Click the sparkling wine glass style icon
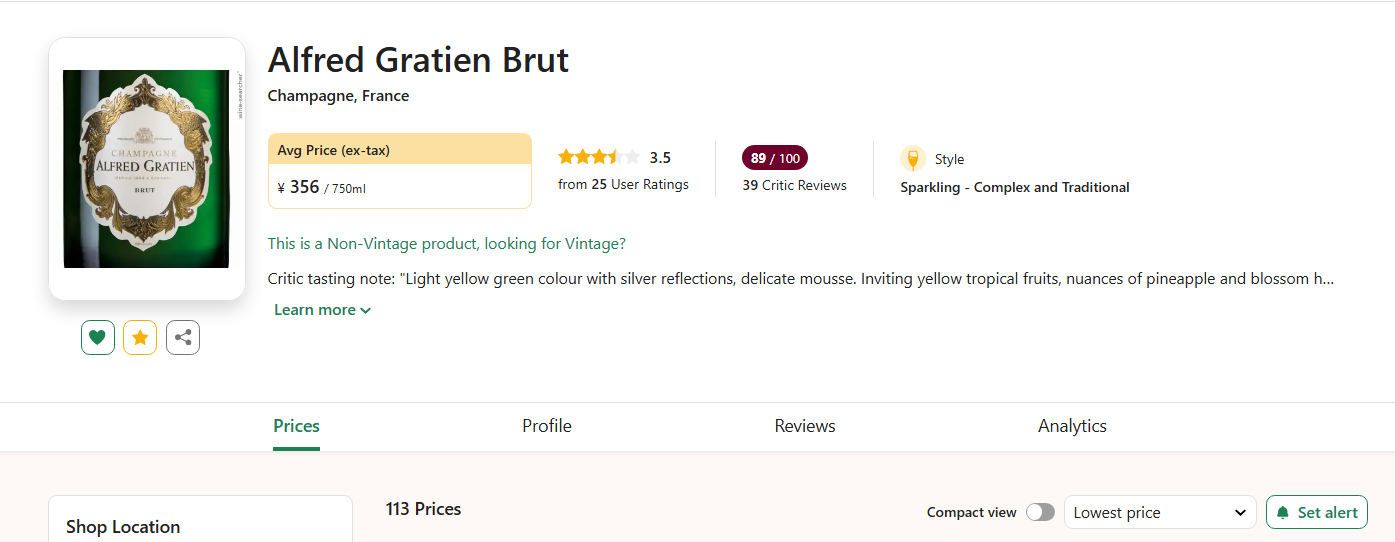 [x=912, y=159]
